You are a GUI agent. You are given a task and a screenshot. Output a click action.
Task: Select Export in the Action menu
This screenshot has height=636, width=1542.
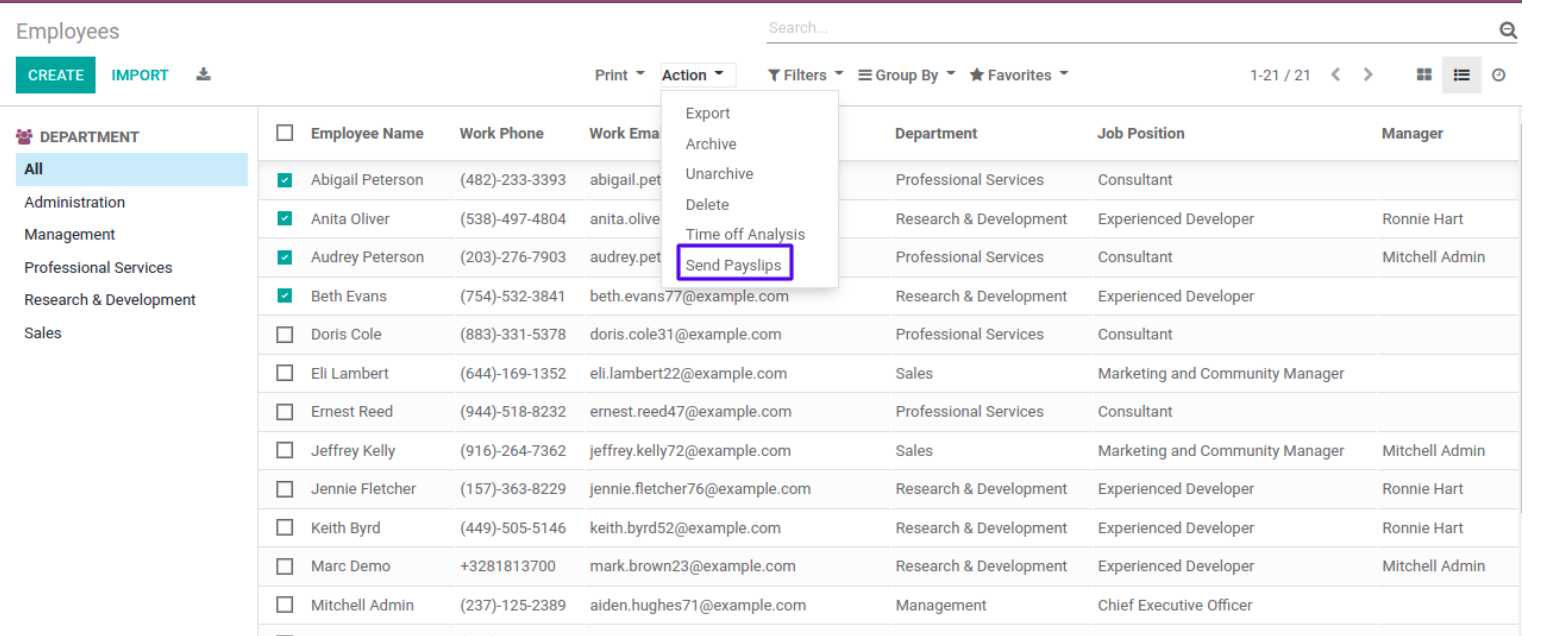pyautogui.click(x=707, y=114)
